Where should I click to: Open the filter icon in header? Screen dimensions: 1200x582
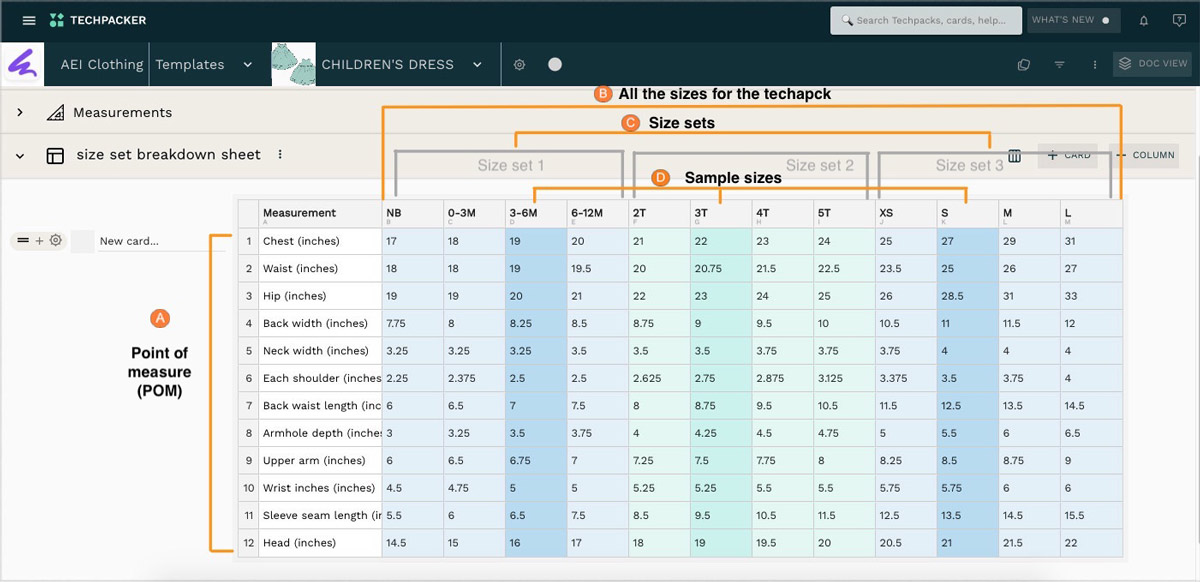click(x=1059, y=64)
